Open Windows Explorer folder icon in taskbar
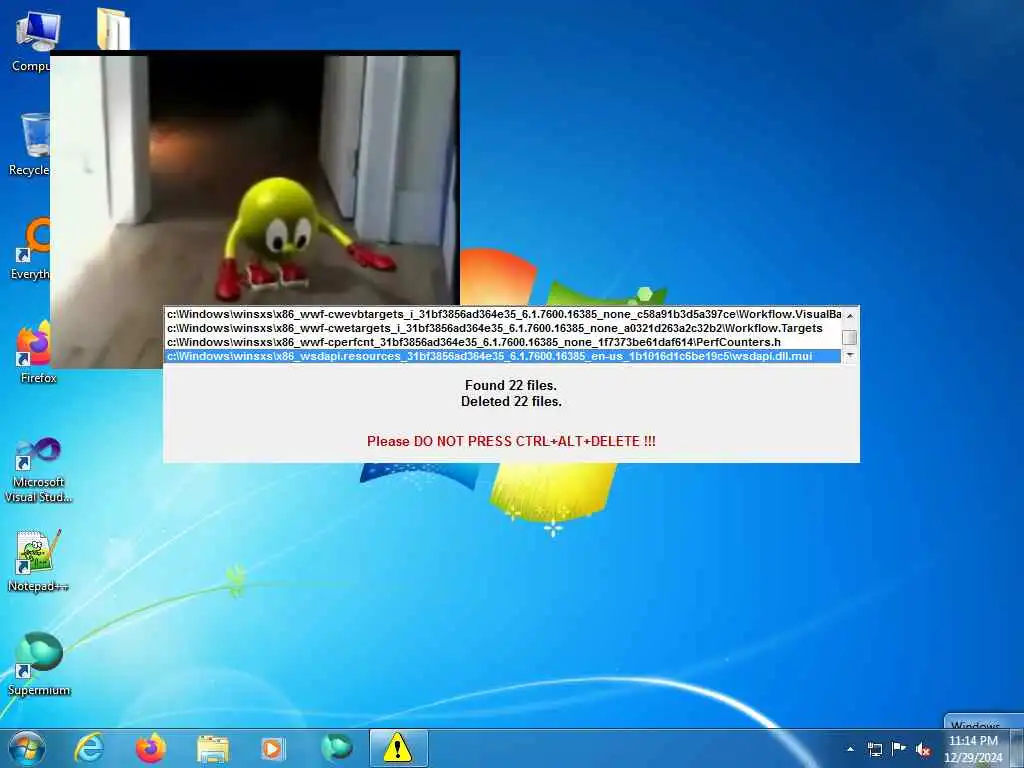Screen dimensions: 1024x768 (212, 749)
